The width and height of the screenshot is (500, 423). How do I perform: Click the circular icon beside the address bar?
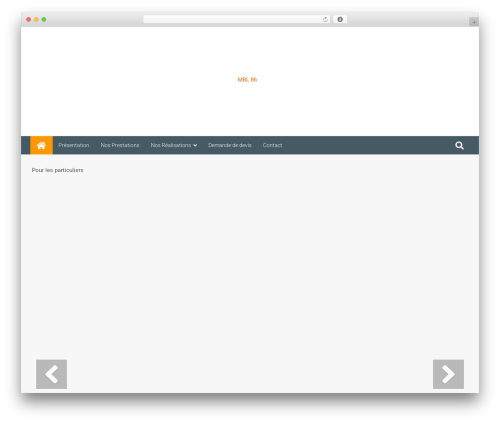click(340, 20)
